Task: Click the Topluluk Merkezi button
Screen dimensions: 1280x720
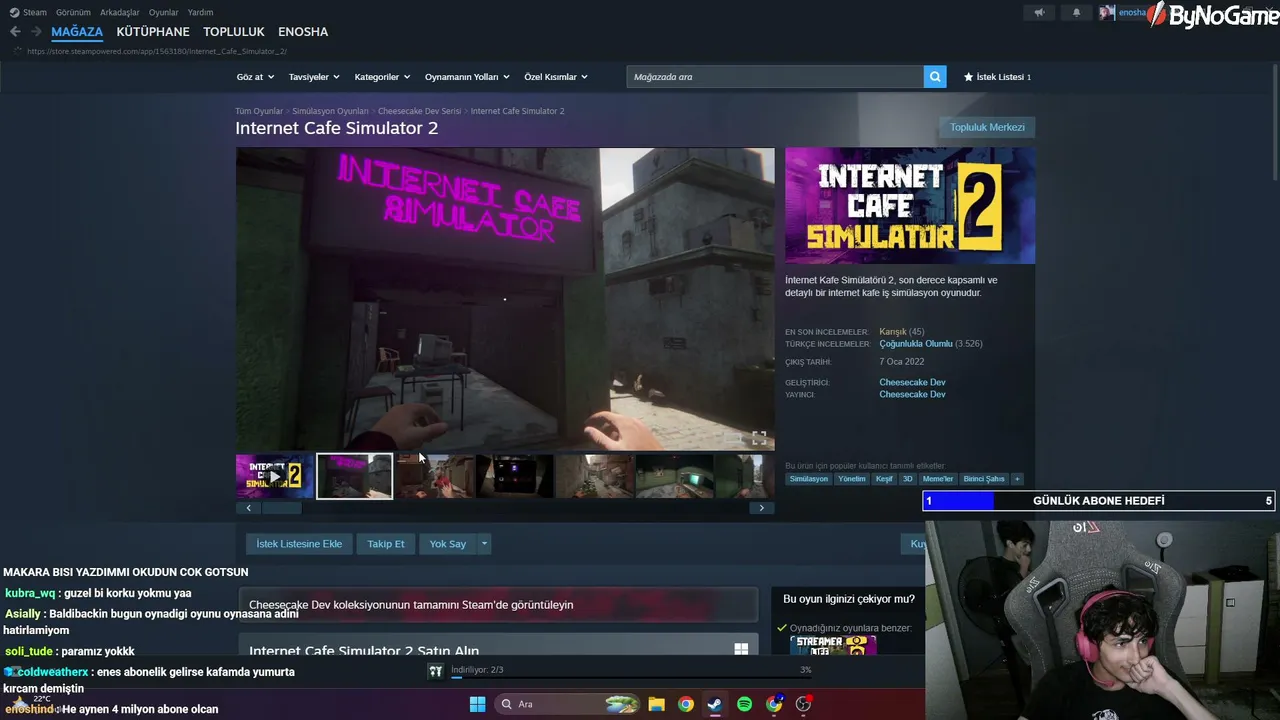Action: (987, 127)
